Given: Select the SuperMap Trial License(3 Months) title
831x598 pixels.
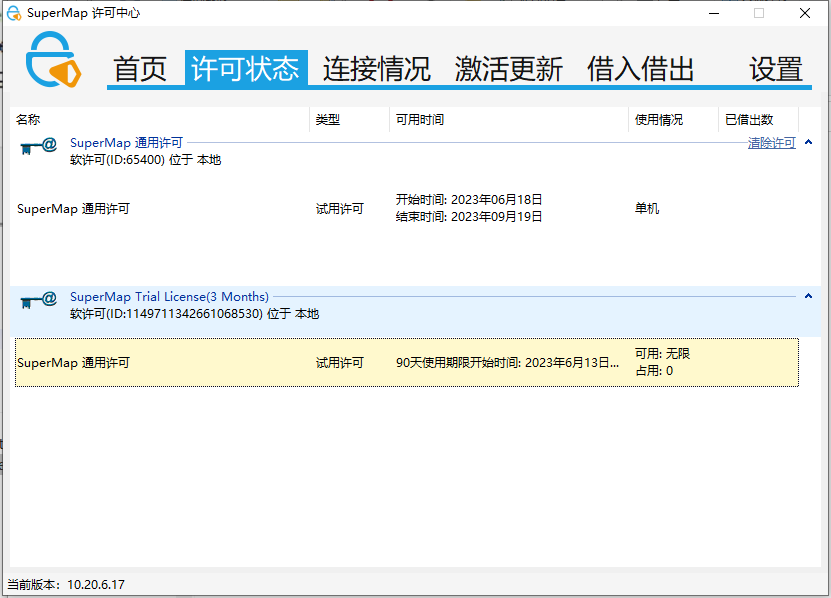Looking at the screenshot, I should 169,296.
